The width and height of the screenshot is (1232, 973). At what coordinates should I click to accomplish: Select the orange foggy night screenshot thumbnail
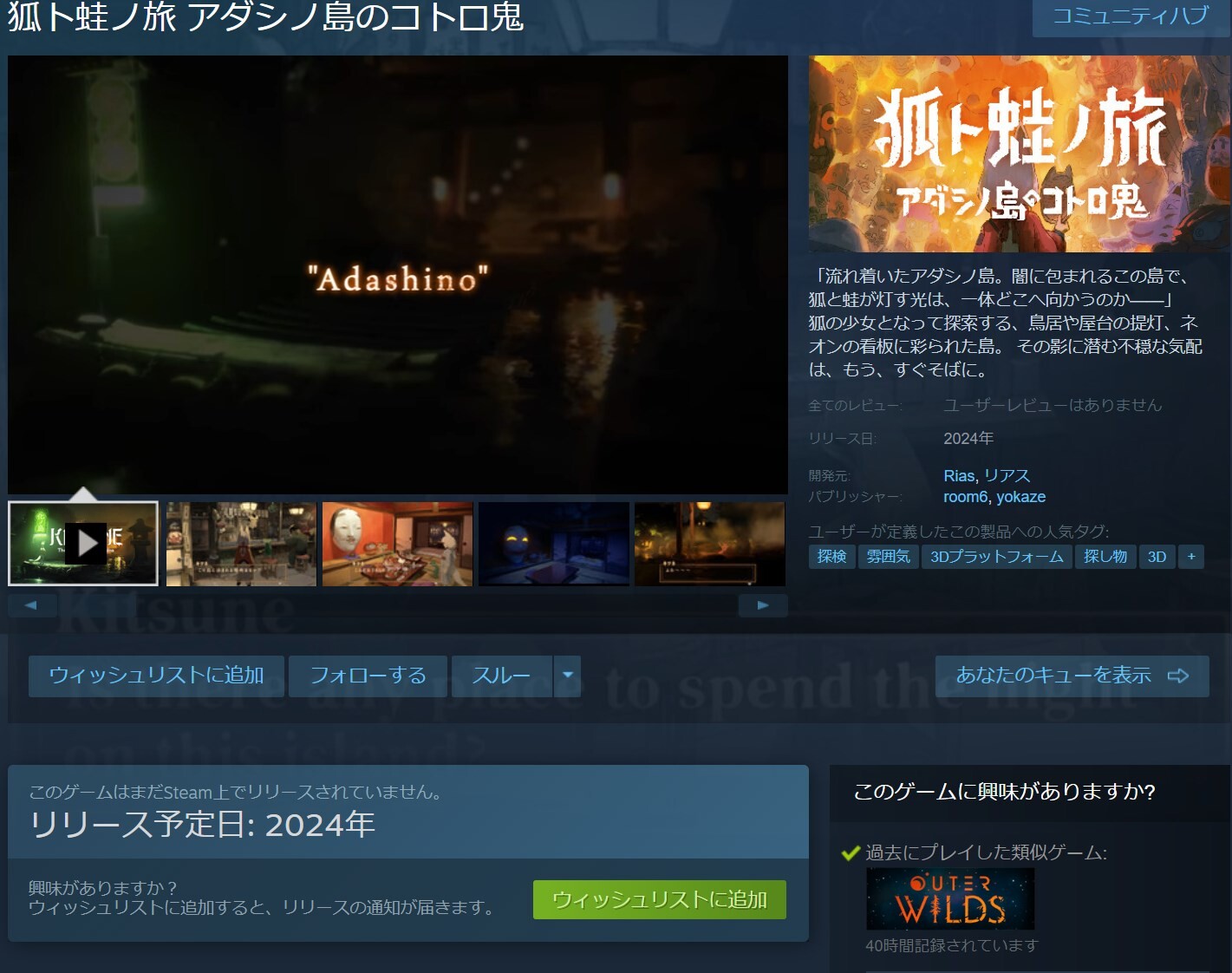click(709, 544)
